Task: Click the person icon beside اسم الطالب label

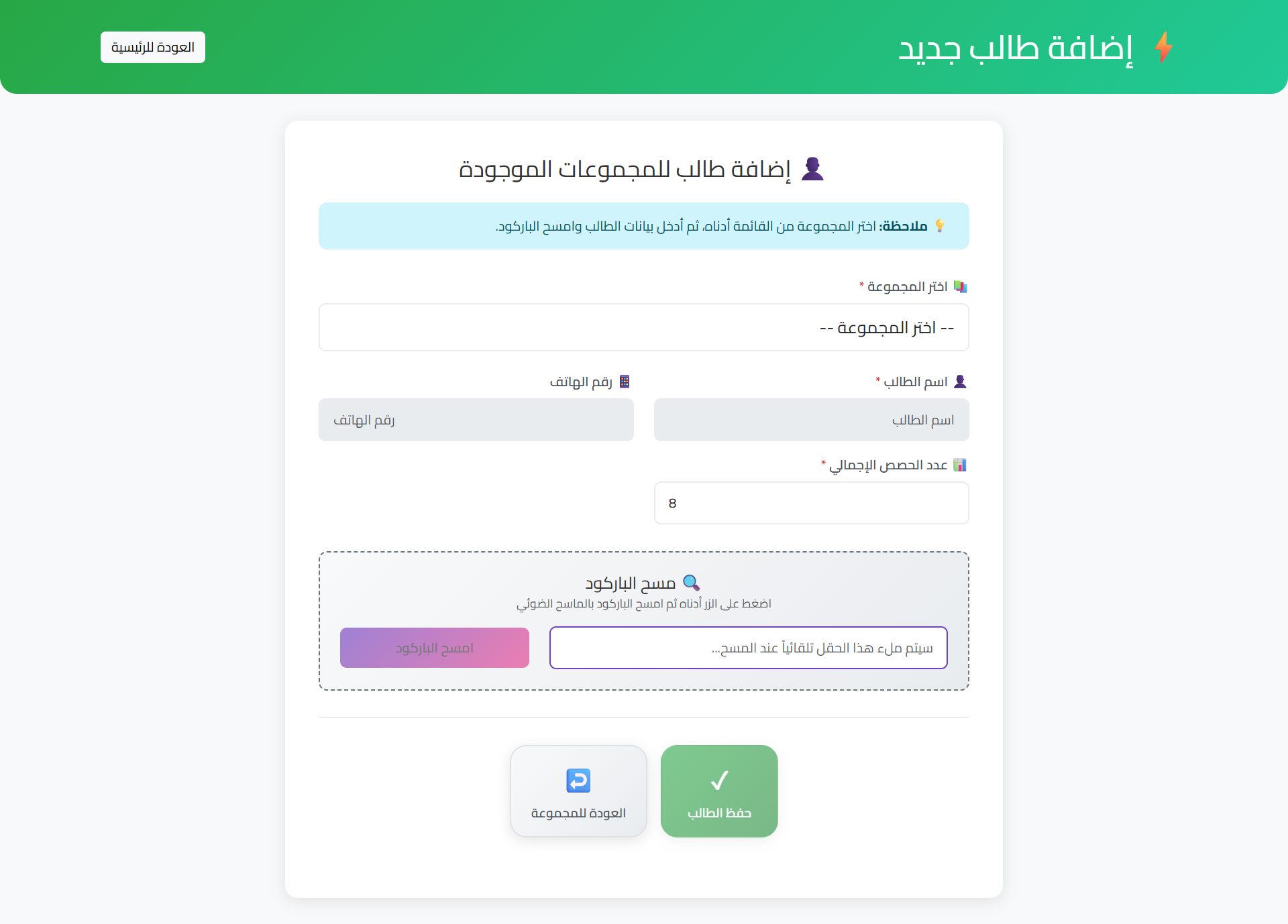Action: coord(960,382)
